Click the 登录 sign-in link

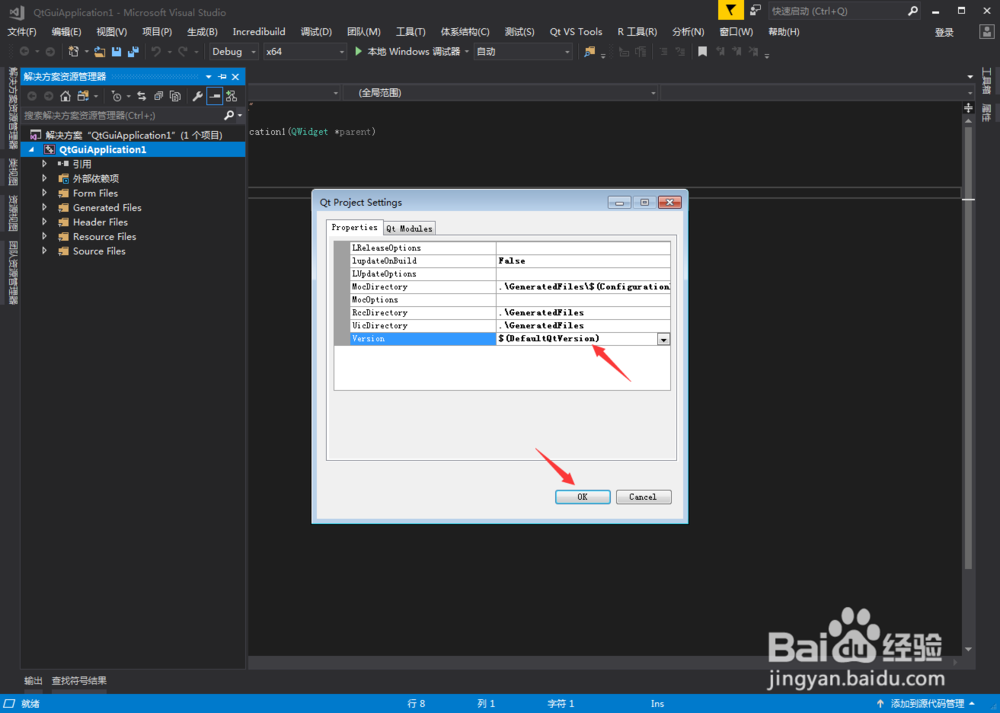tap(944, 32)
